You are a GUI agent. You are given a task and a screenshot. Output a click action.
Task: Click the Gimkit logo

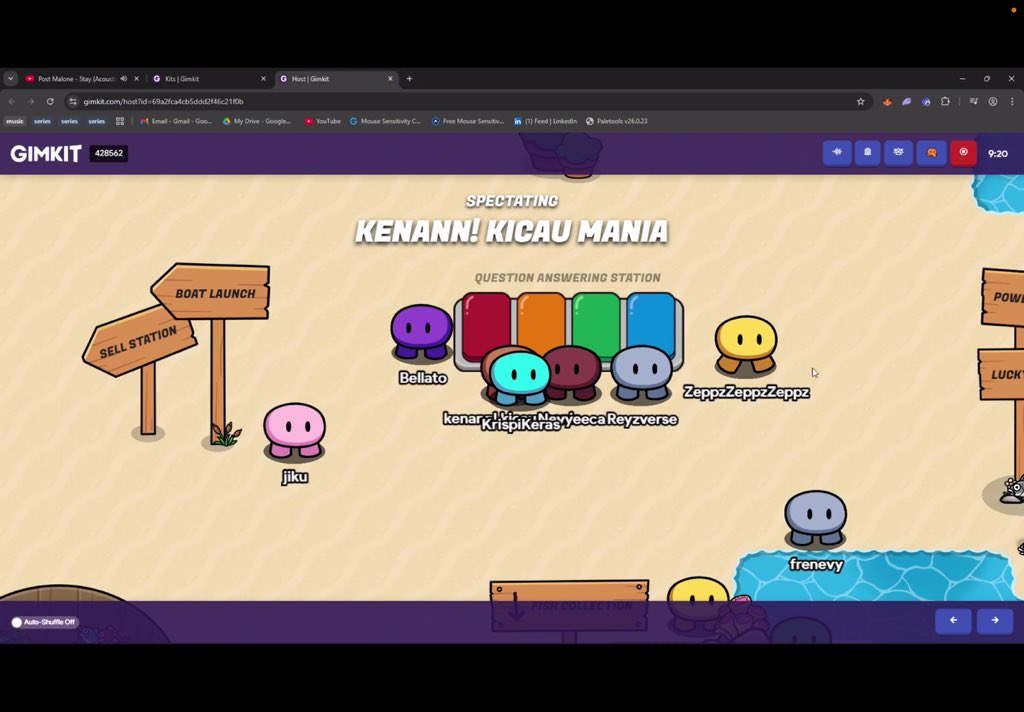(46, 154)
